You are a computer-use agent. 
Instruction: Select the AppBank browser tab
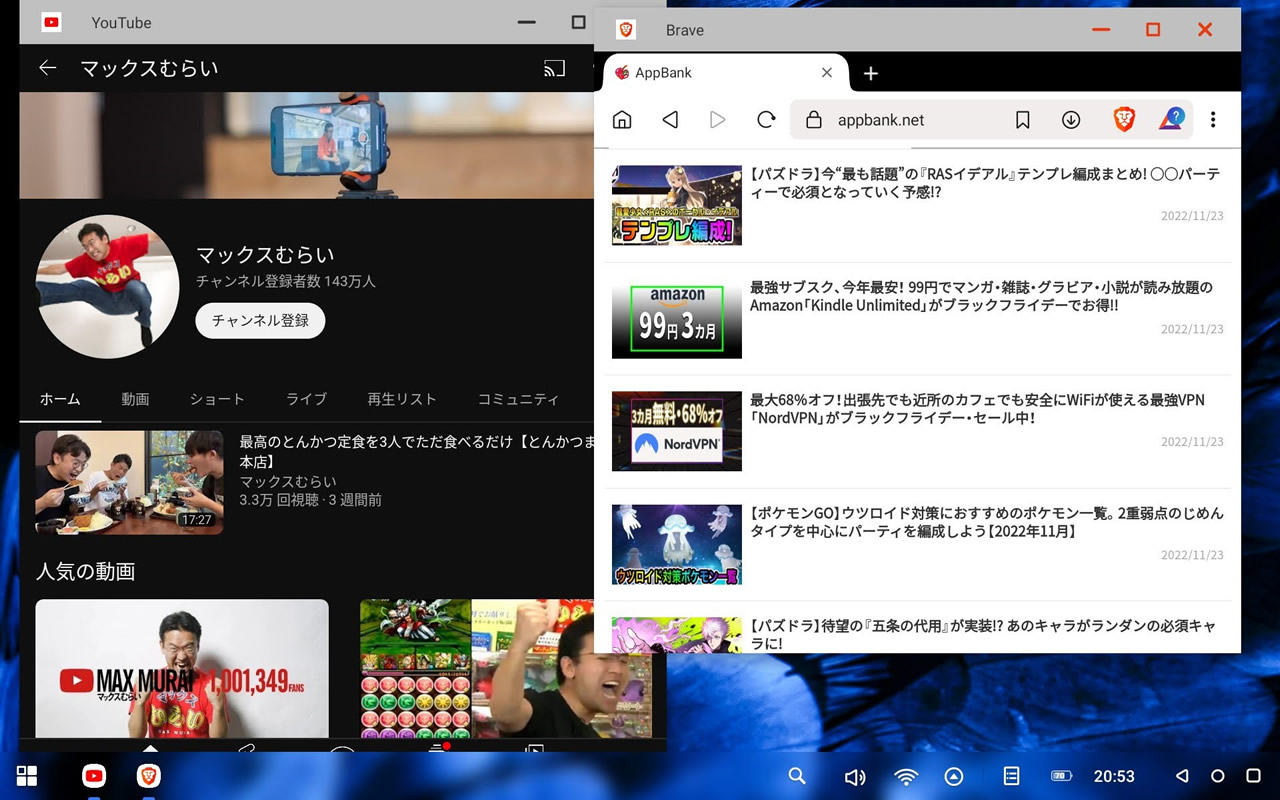pos(726,73)
